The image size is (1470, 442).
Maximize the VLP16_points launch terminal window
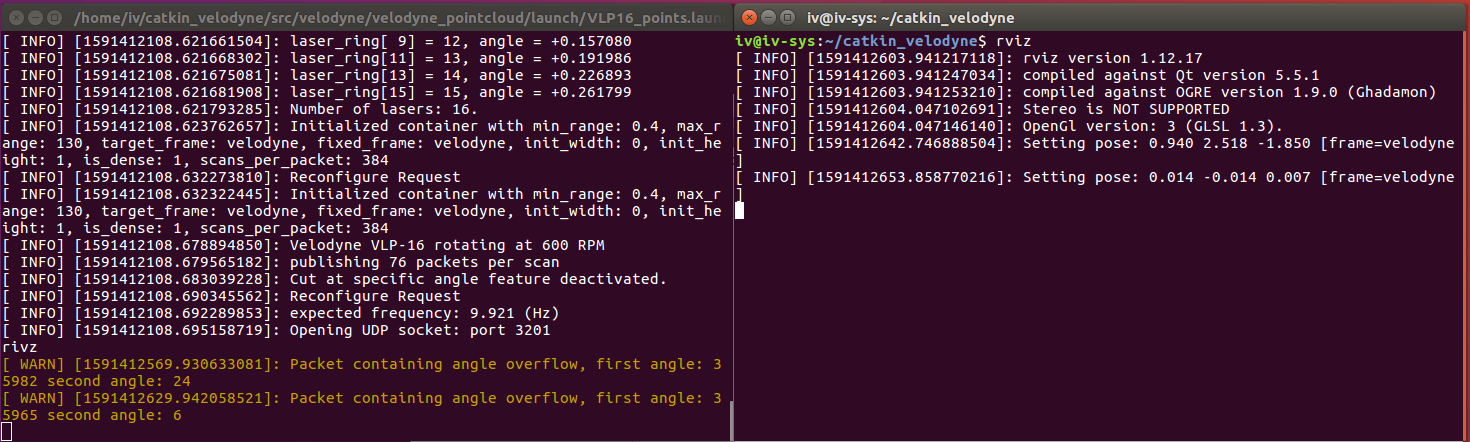[x=52, y=16]
